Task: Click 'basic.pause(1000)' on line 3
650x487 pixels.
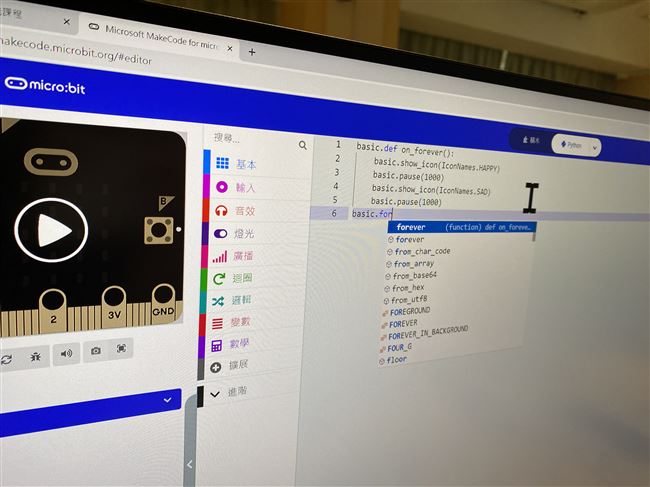Action: pyautogui.click(x=408, y=177)
